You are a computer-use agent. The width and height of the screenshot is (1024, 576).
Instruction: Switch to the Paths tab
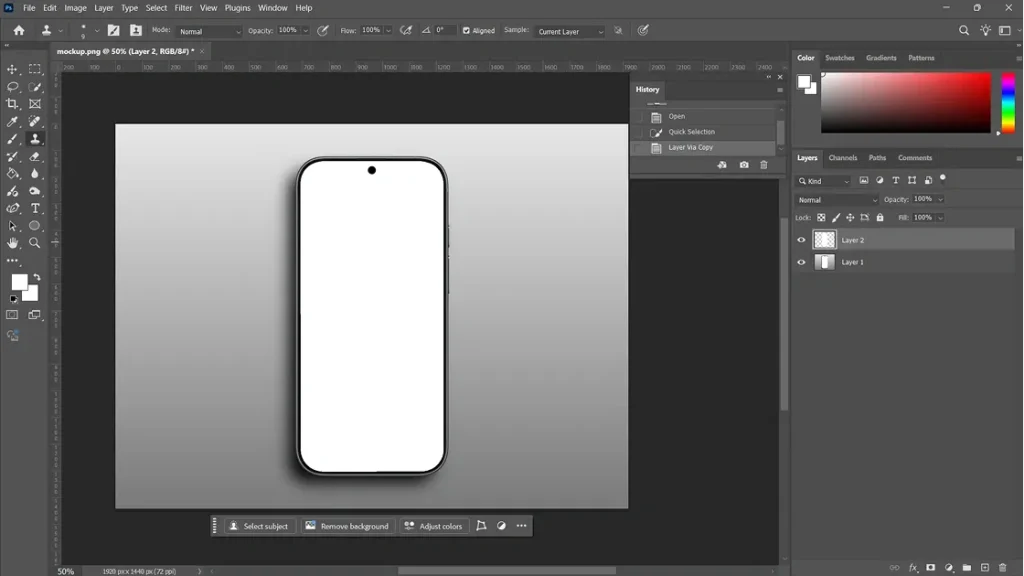pos(877,158)
